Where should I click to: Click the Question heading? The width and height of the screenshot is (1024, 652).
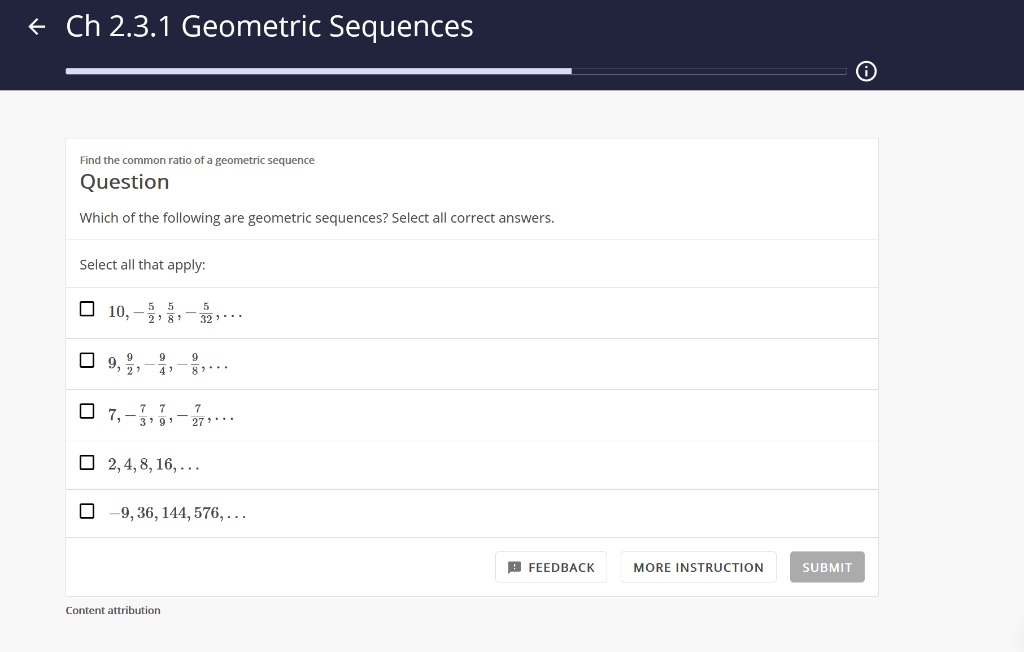pyautogui.click(x=124, y=182)
